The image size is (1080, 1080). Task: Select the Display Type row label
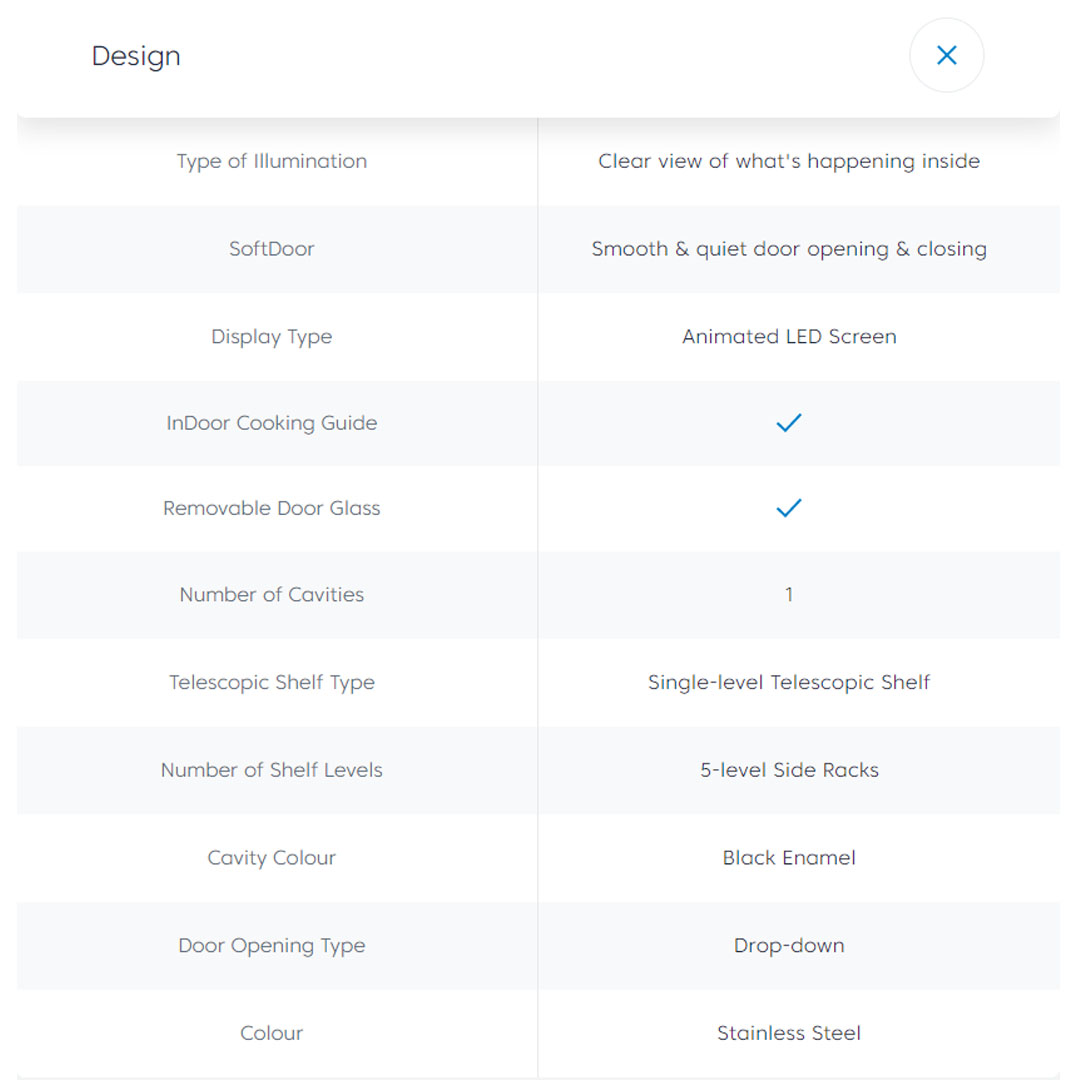pos(272,337)
